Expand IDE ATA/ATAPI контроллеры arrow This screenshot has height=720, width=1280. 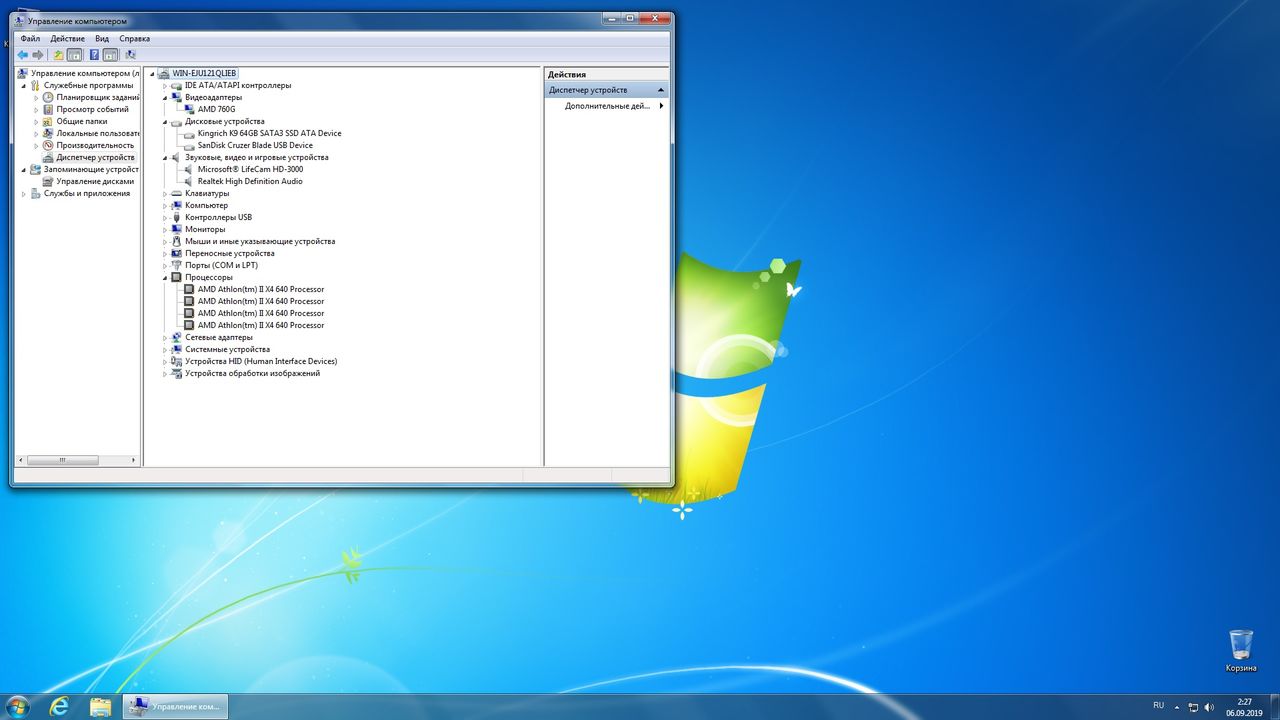click(x=165, y=85)
